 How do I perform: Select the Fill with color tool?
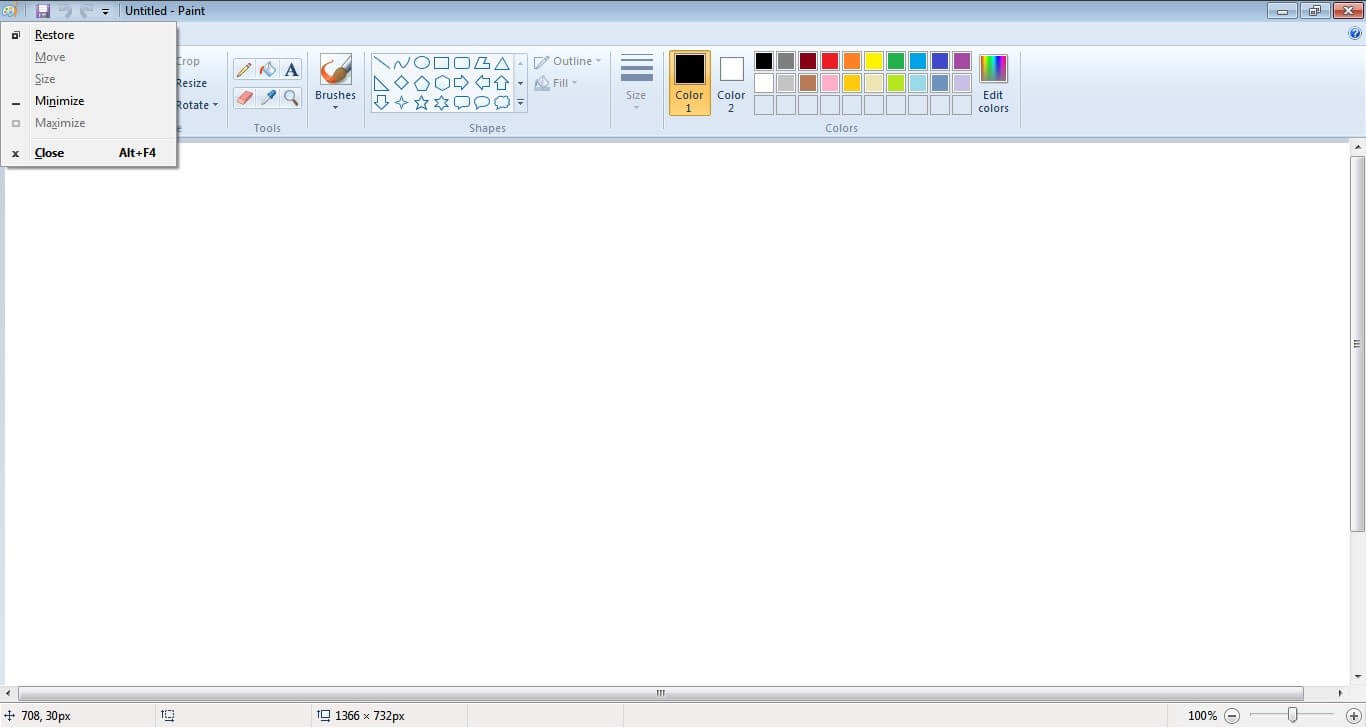tap(268, 69)
